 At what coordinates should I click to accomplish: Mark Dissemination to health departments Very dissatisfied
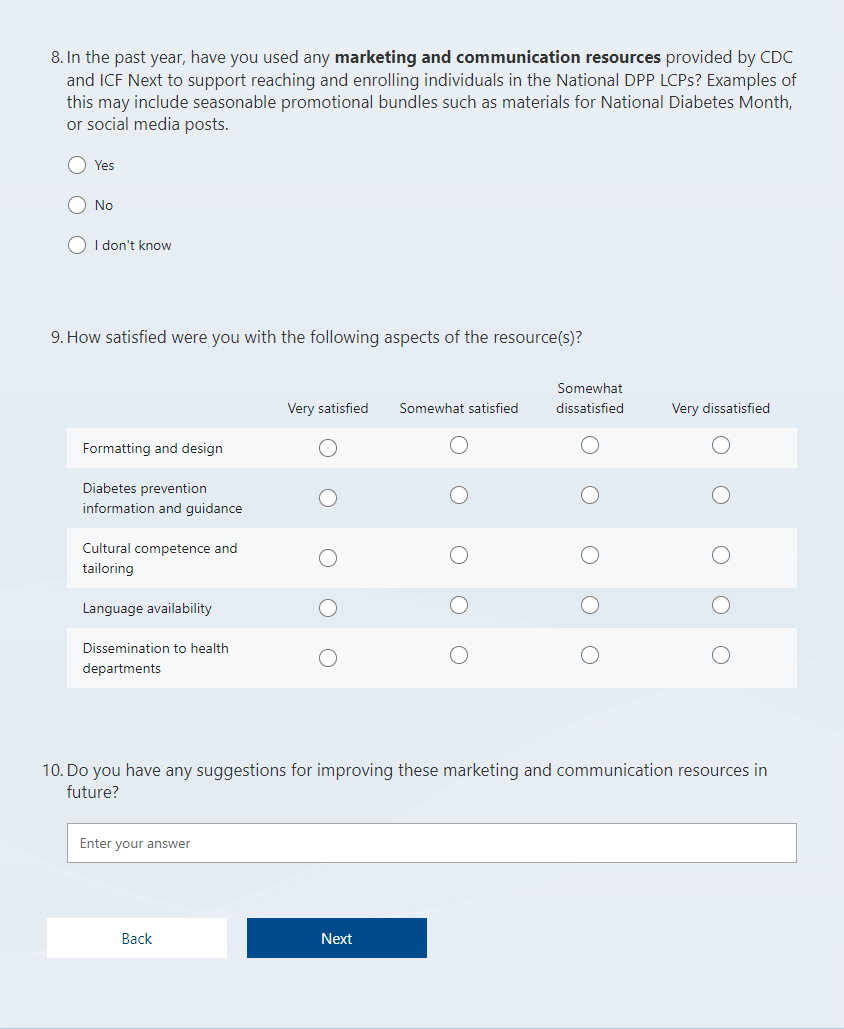721,655
